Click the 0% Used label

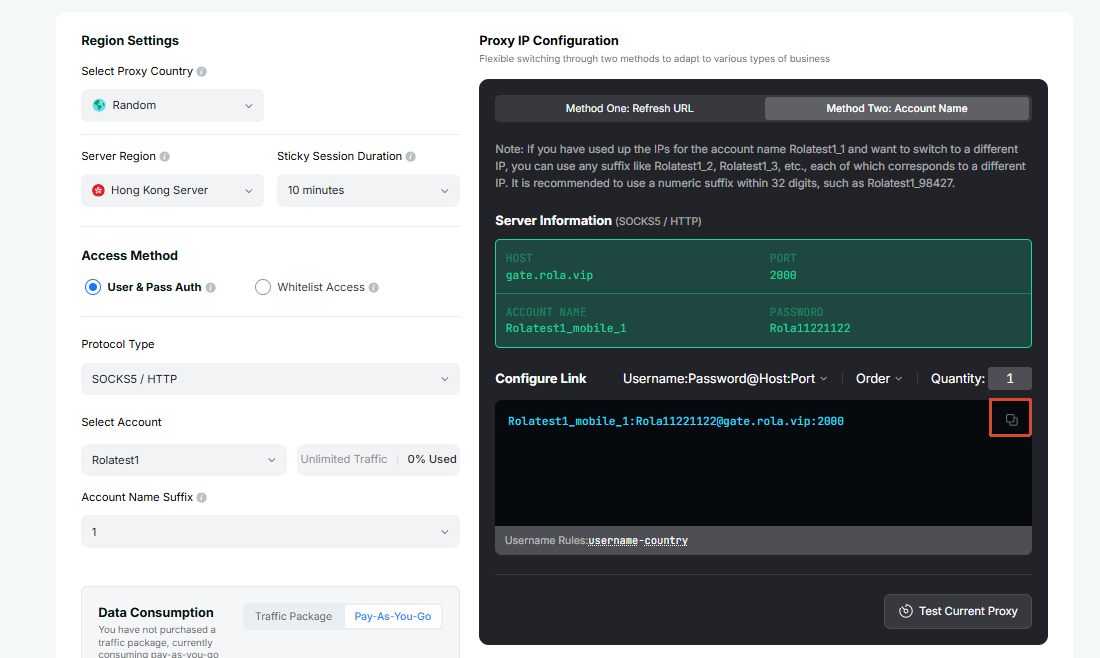[x=431, y=459]
